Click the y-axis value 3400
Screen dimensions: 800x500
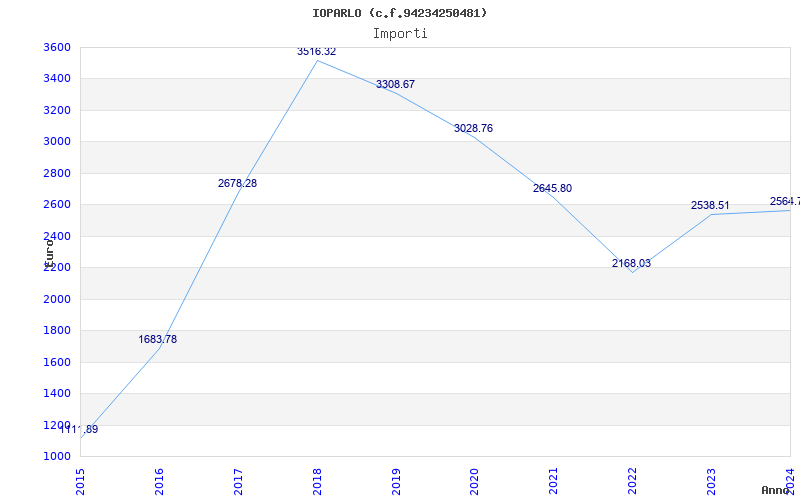point(57,79)
